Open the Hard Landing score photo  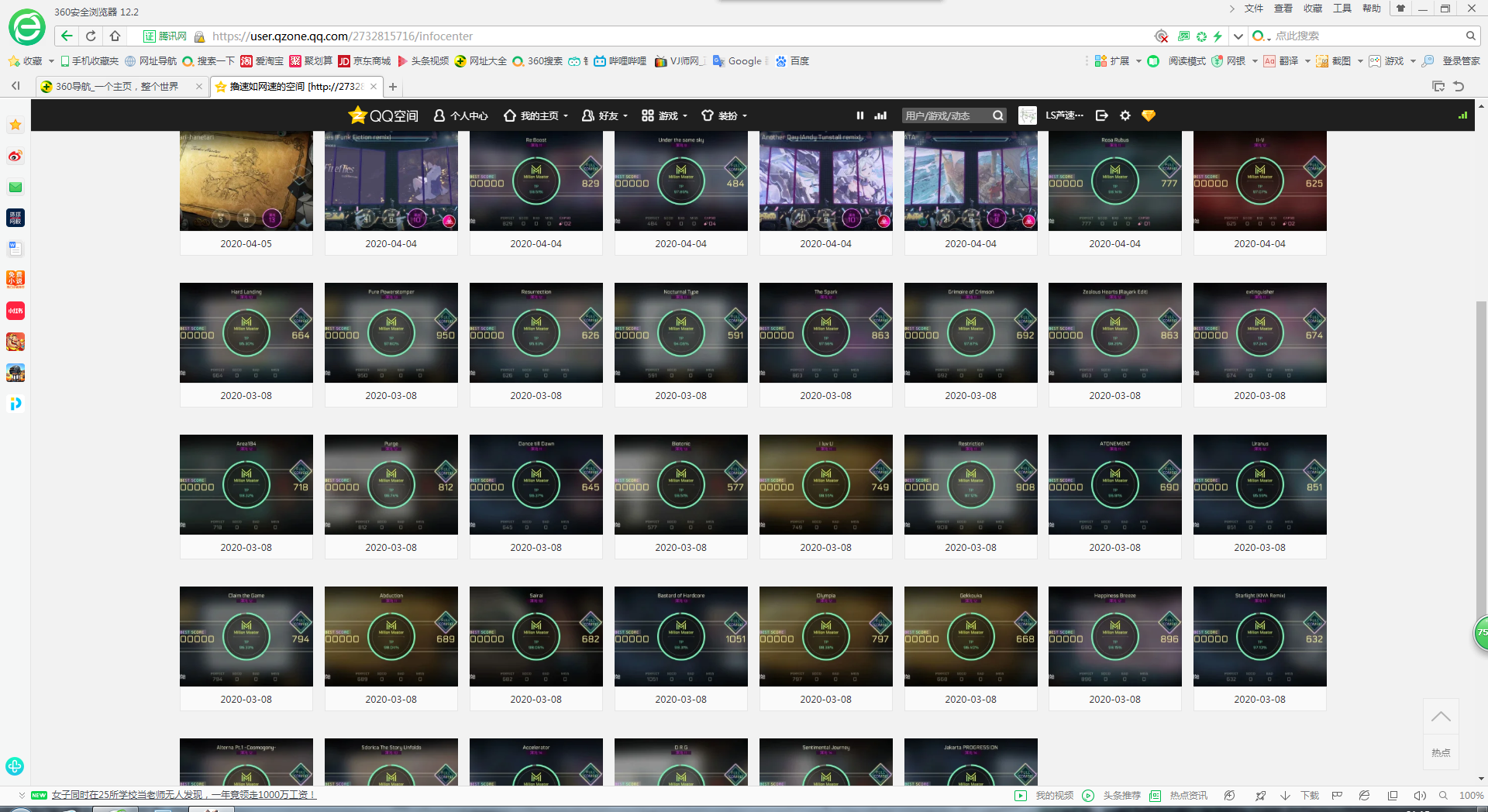246,332
